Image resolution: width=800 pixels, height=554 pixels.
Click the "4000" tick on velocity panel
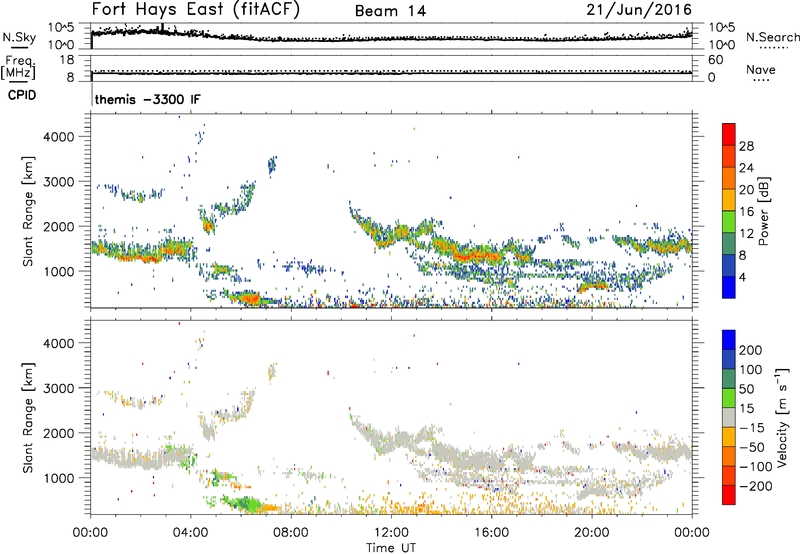pos(58,343)
